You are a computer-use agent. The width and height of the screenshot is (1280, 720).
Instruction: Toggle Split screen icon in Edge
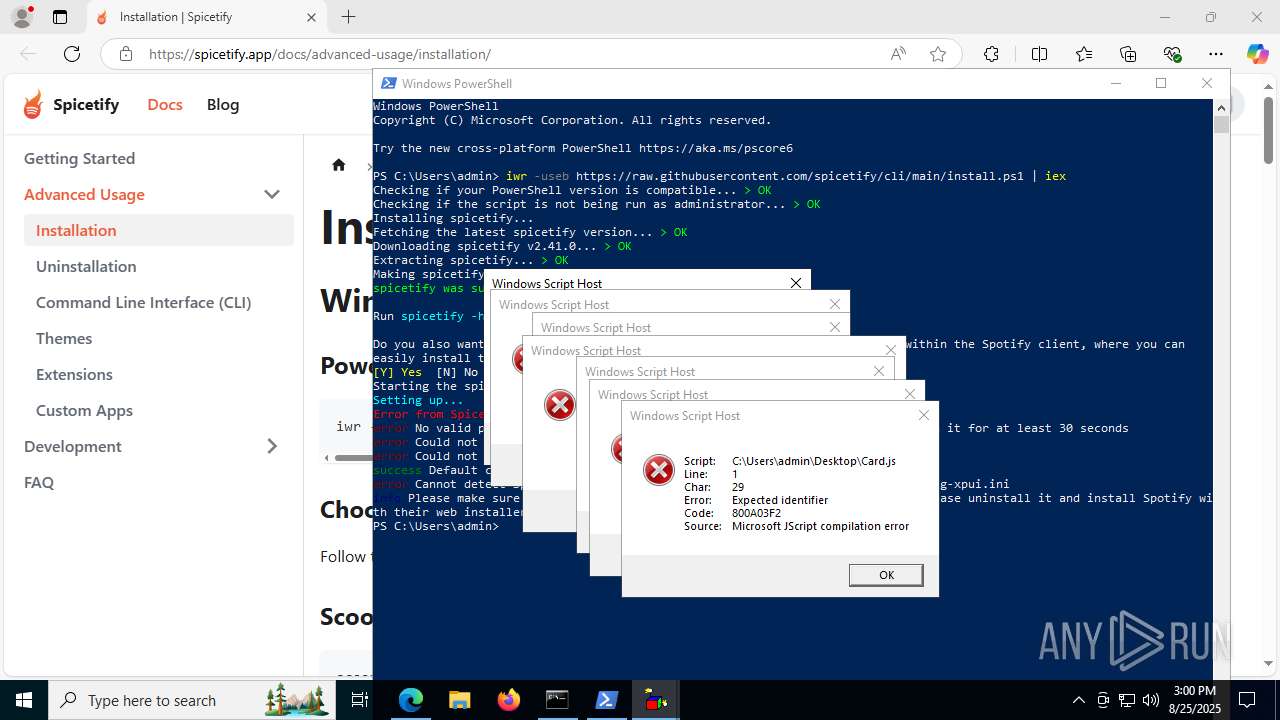coord(1039,54)
